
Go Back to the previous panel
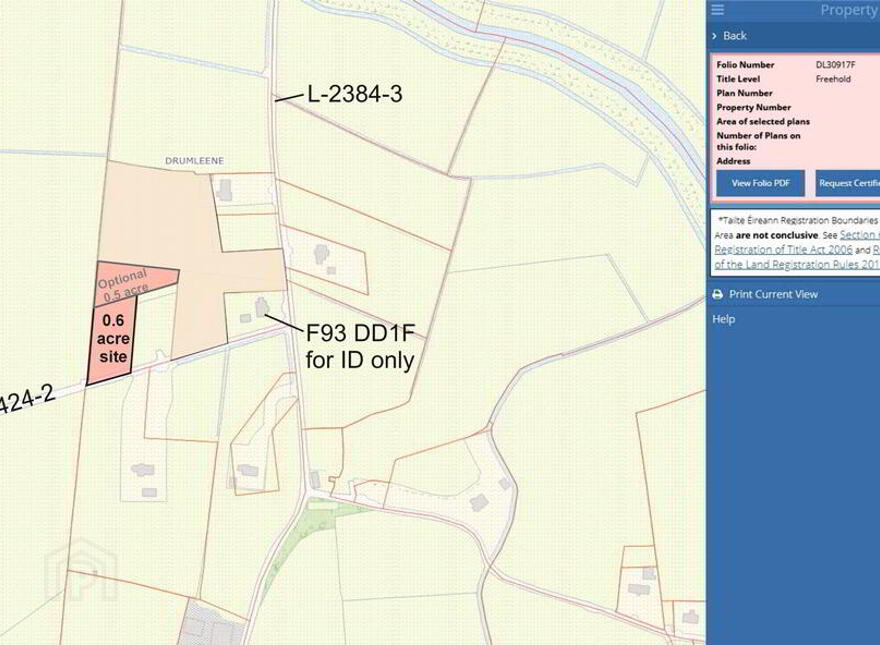coord(729,36)
